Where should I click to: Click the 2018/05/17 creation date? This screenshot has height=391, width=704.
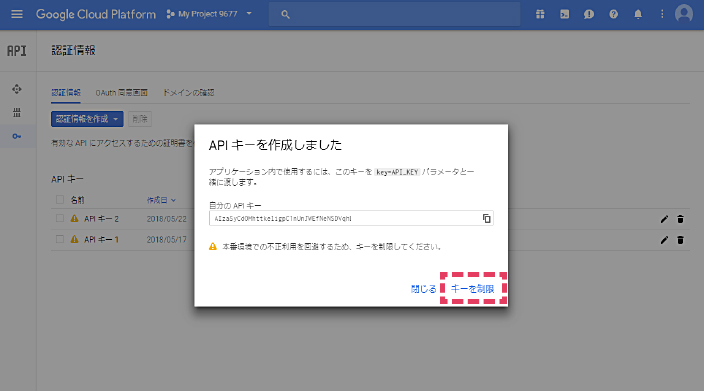(167, 240)
